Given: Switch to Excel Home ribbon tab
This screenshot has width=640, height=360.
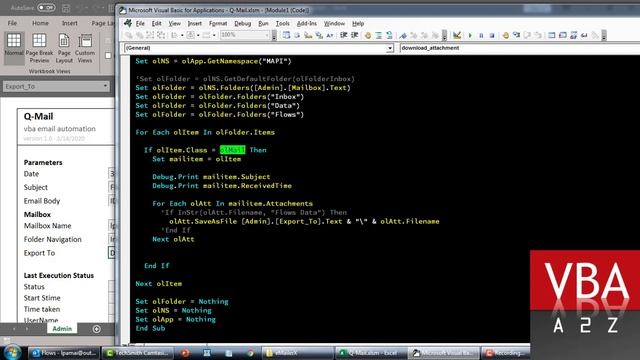Looking at the screenshot, I should click(x=40, y=23).
